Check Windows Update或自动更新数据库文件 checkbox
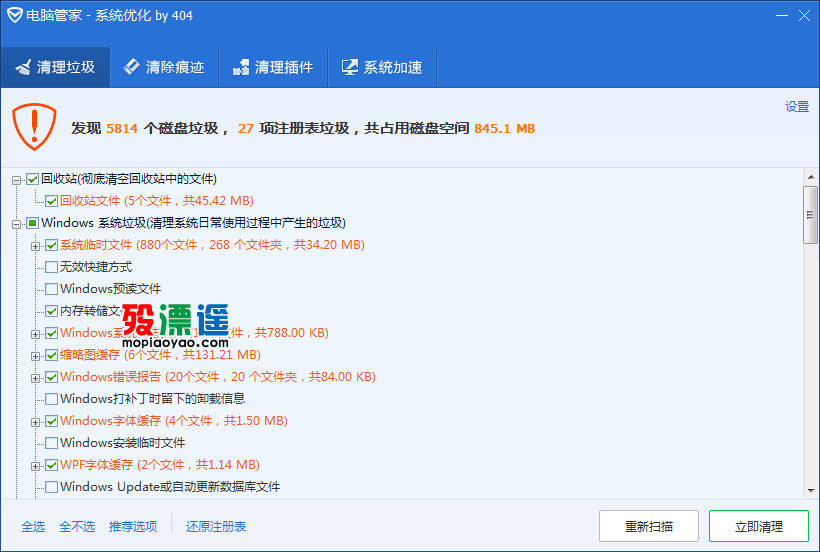820x552 pixels. (x=51, y=487)
